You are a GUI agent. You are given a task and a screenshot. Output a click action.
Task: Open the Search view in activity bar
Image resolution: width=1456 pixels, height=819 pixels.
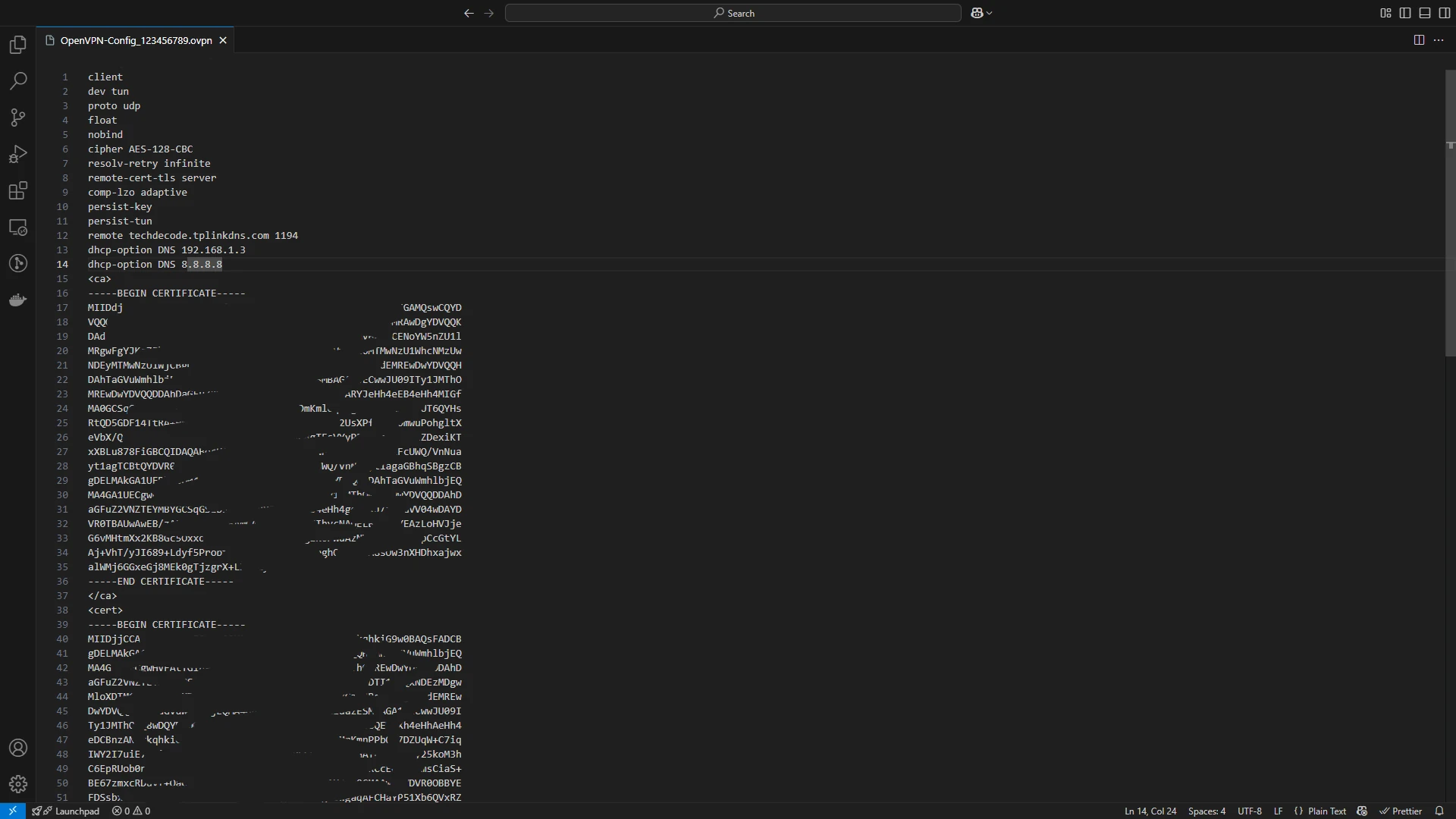pyautogui.click(x=18, y=81)
